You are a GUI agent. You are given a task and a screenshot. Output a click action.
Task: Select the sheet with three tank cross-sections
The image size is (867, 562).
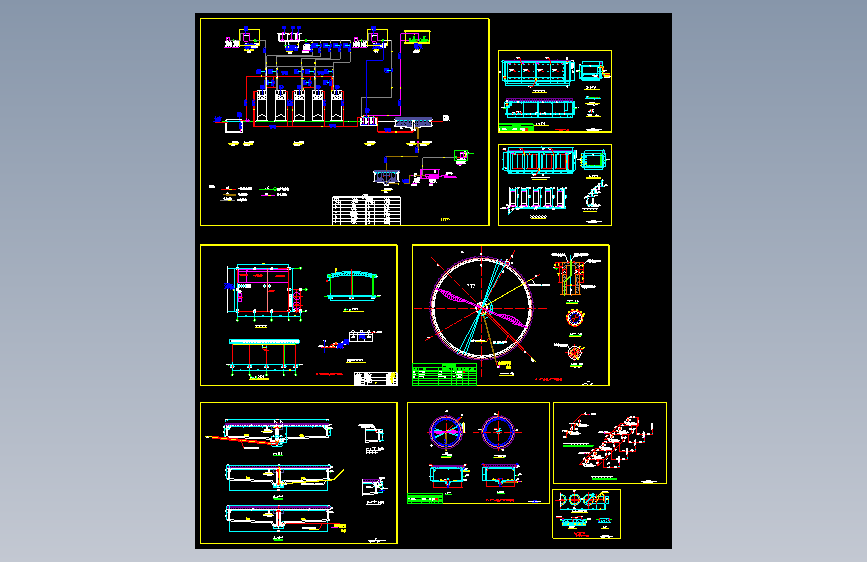[x=299, y=473]
